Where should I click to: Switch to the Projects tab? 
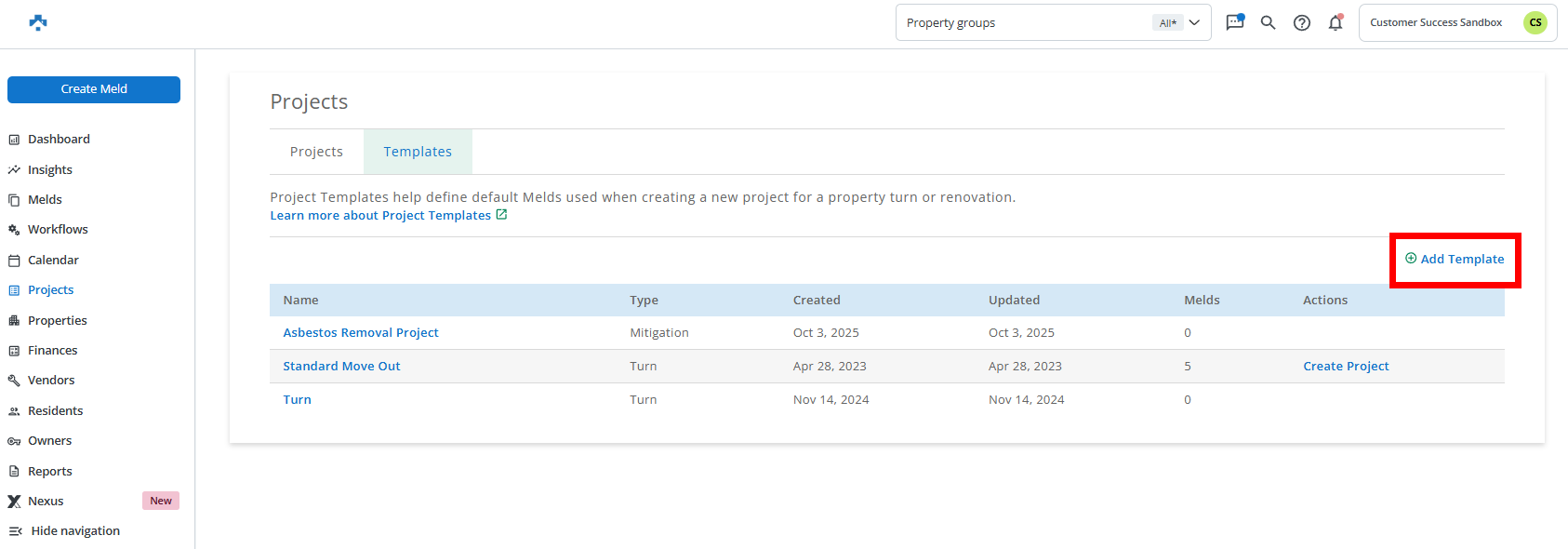coord(316,152)
